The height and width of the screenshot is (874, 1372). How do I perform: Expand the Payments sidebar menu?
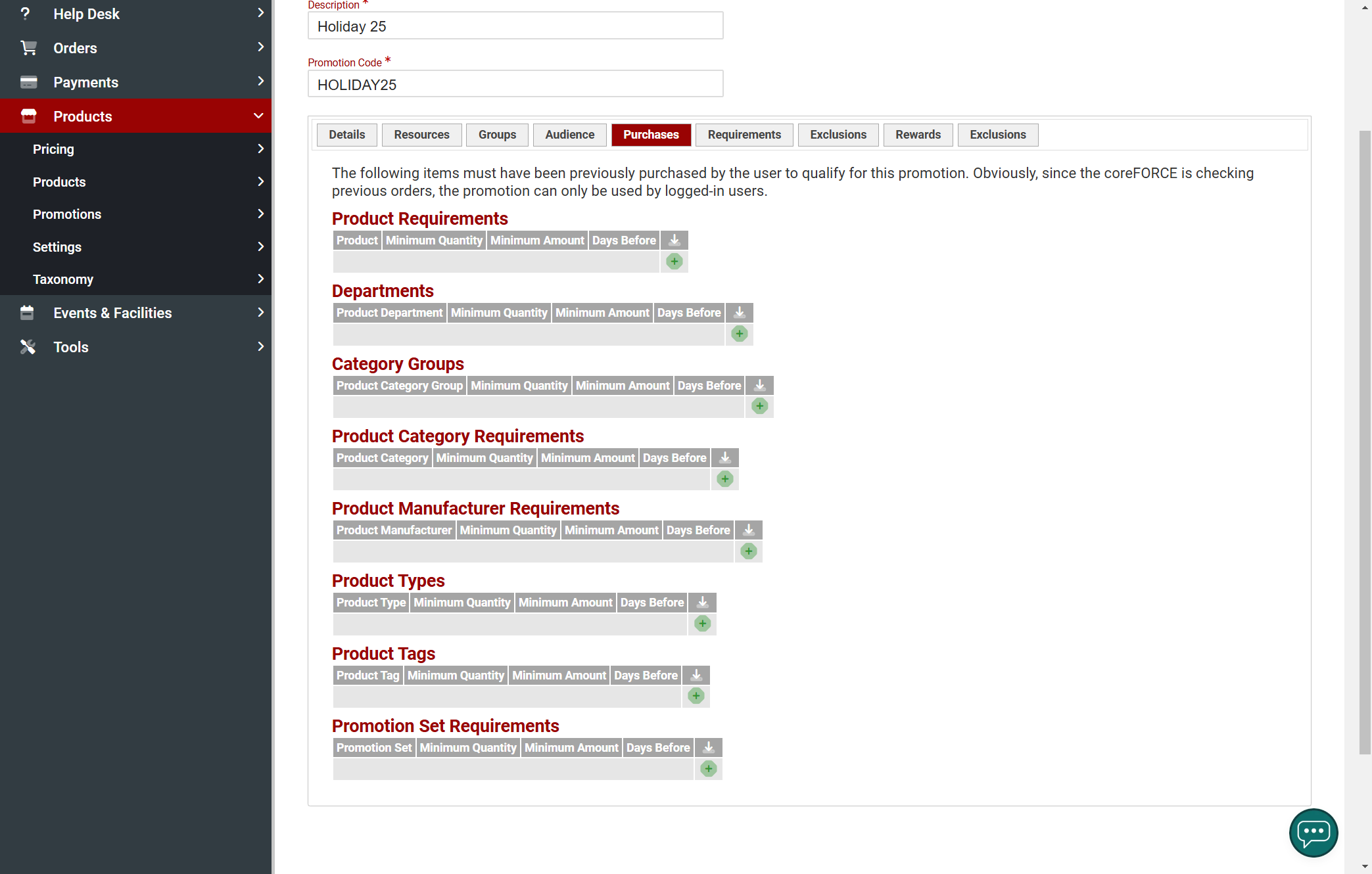tap(135, 82)
